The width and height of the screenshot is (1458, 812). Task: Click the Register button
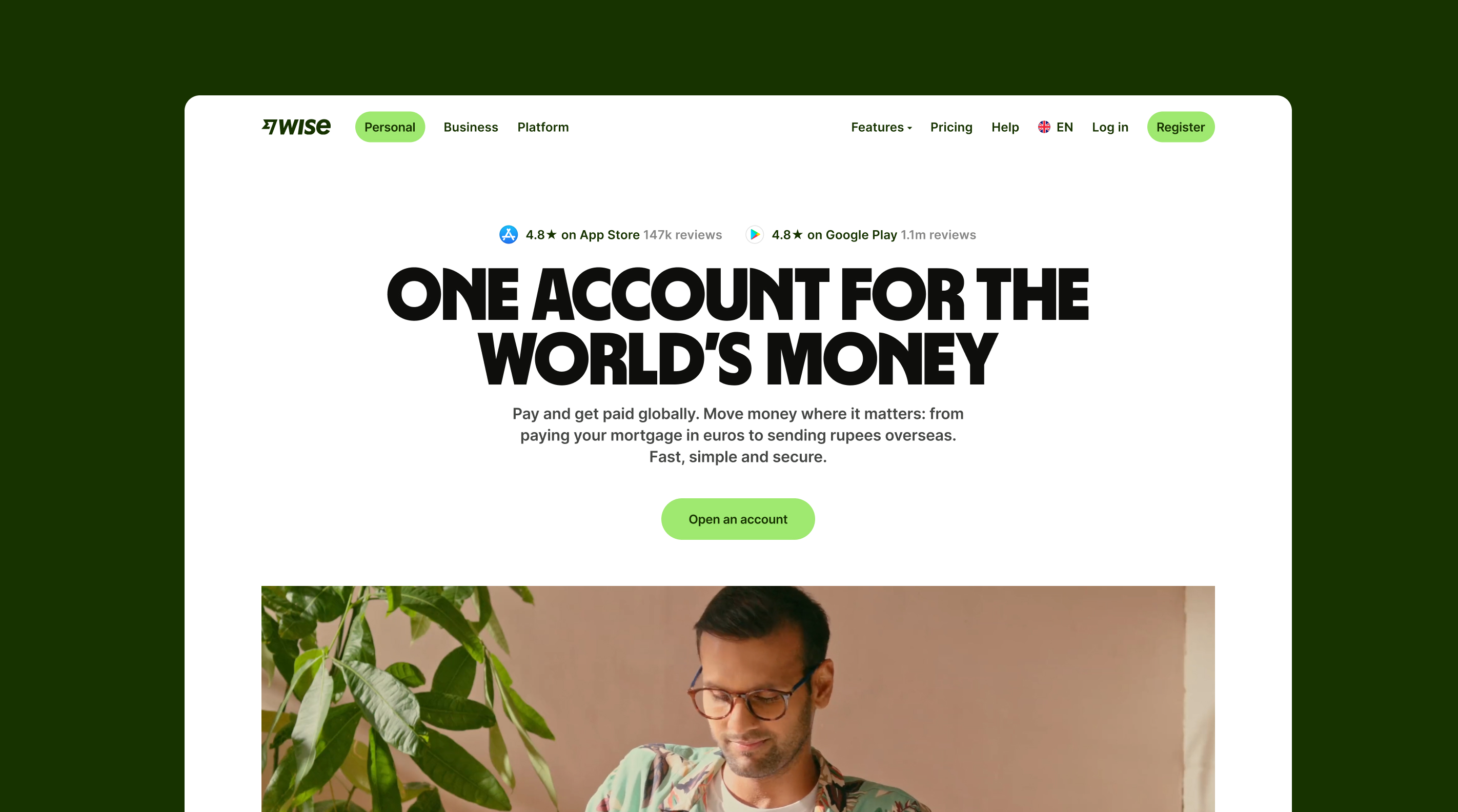(x=1181, y=127)
